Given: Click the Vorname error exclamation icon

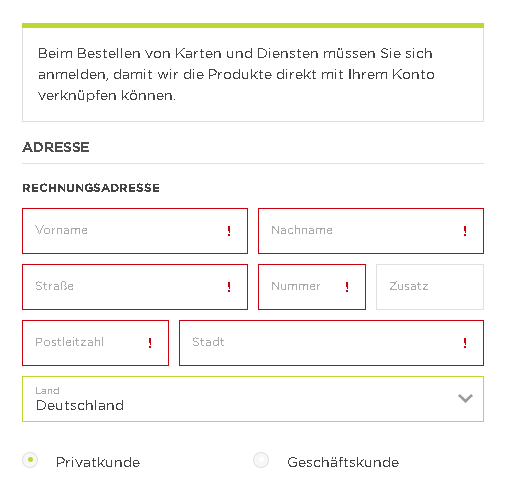Looking at the screenshot, I should (229, 231).
